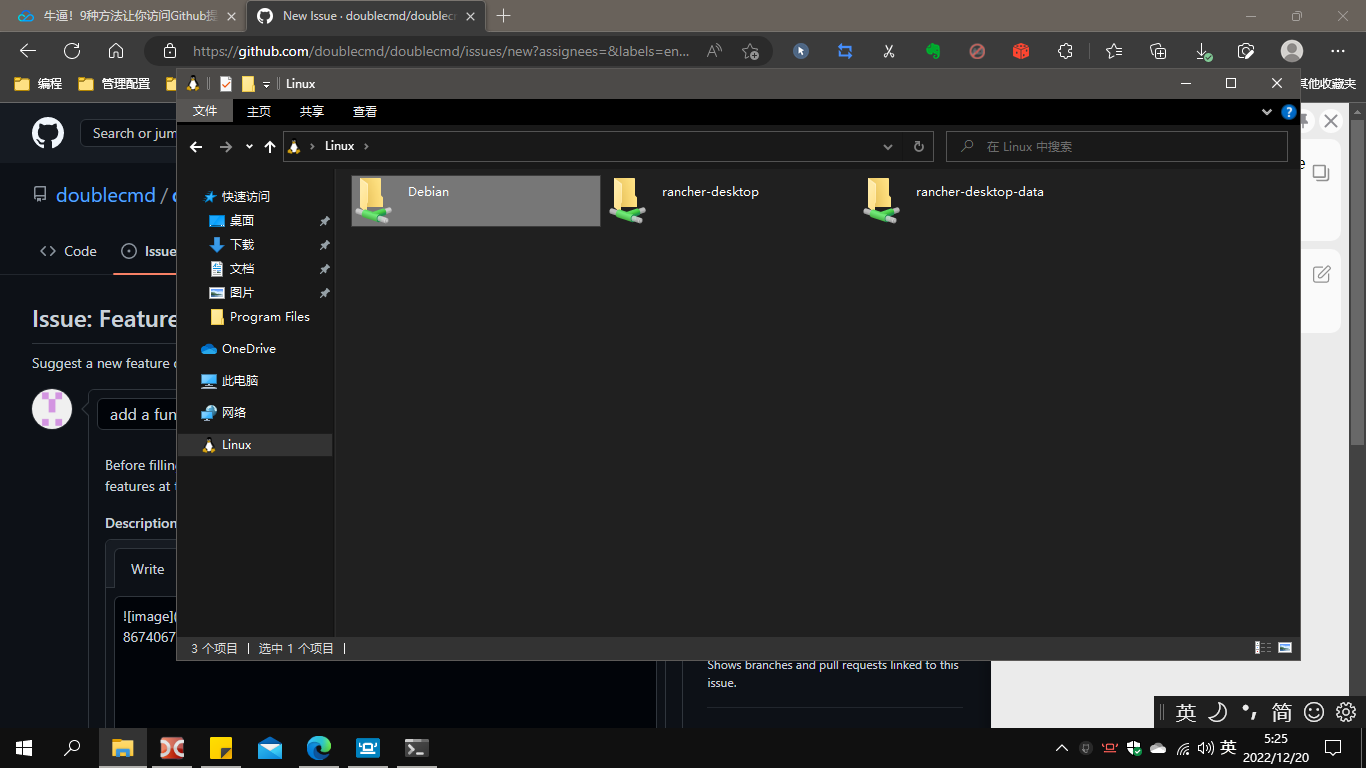Go up one folder level with the up arrow

270,145
